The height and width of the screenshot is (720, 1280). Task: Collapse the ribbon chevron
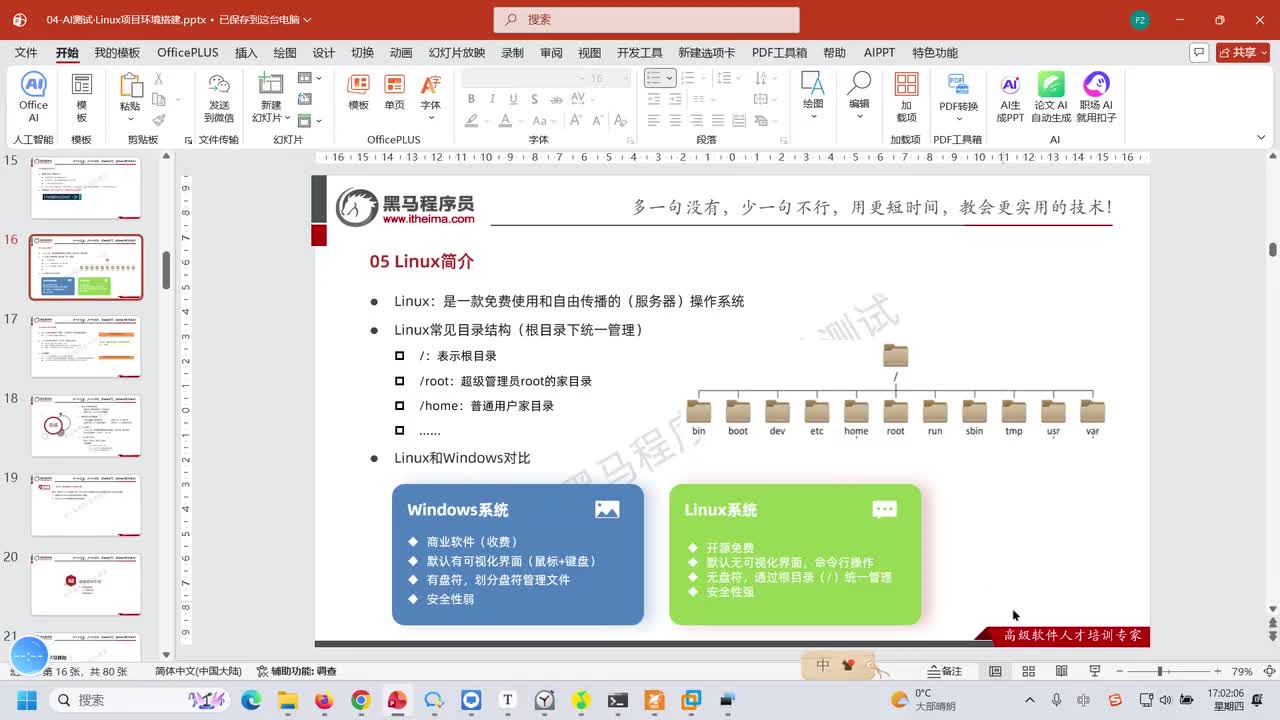[x=1259, y=140]
